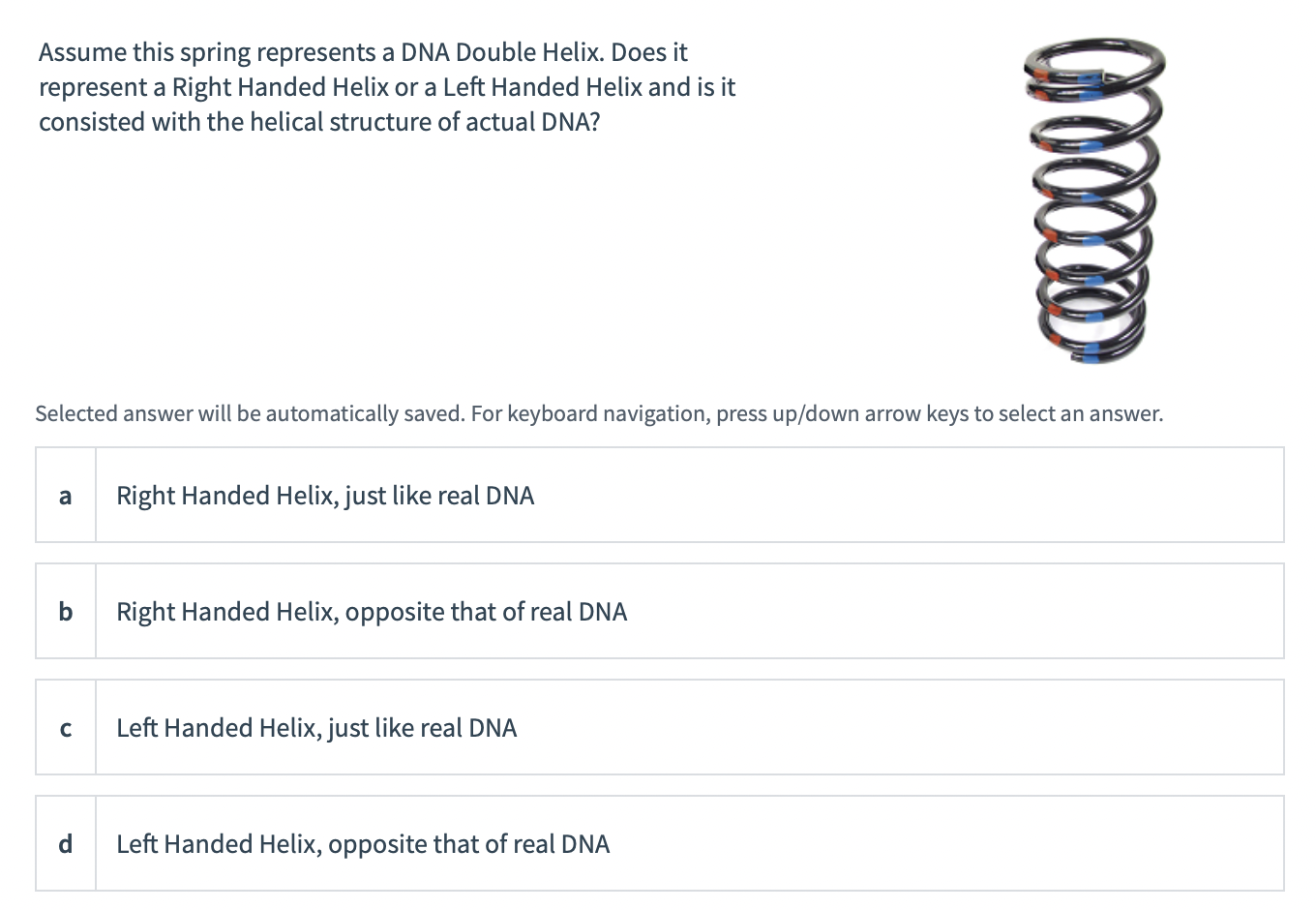Image resolution: width=1316 pixels, height=910 pixels.
Task: Click the letter cell for option b
Action: coord(64,611)
